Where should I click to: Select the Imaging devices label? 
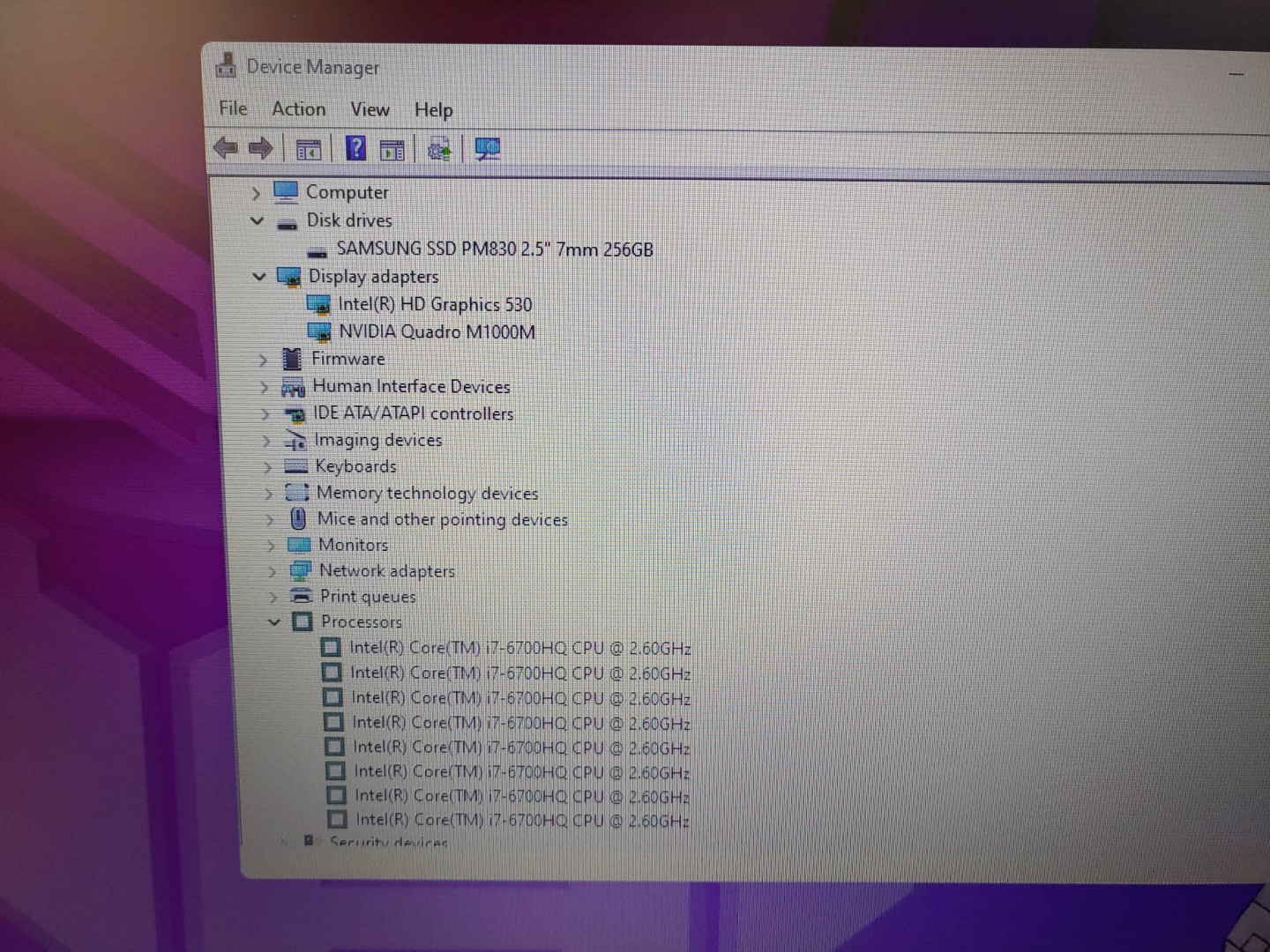tap(377, 439)
